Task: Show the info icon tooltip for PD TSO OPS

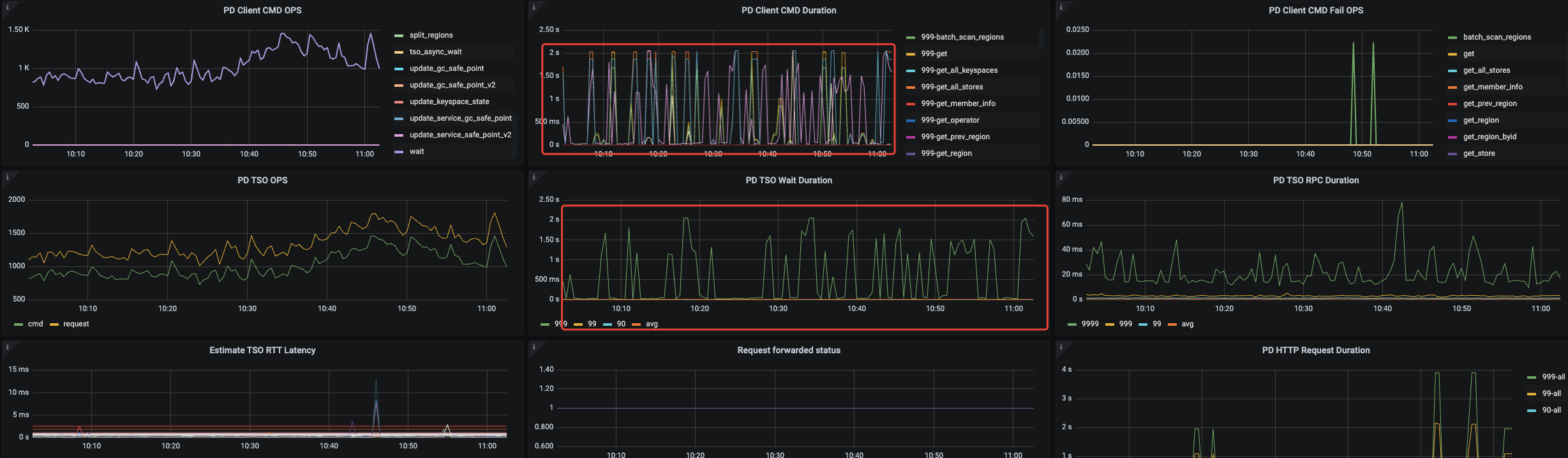Action: tap(7, 177)
